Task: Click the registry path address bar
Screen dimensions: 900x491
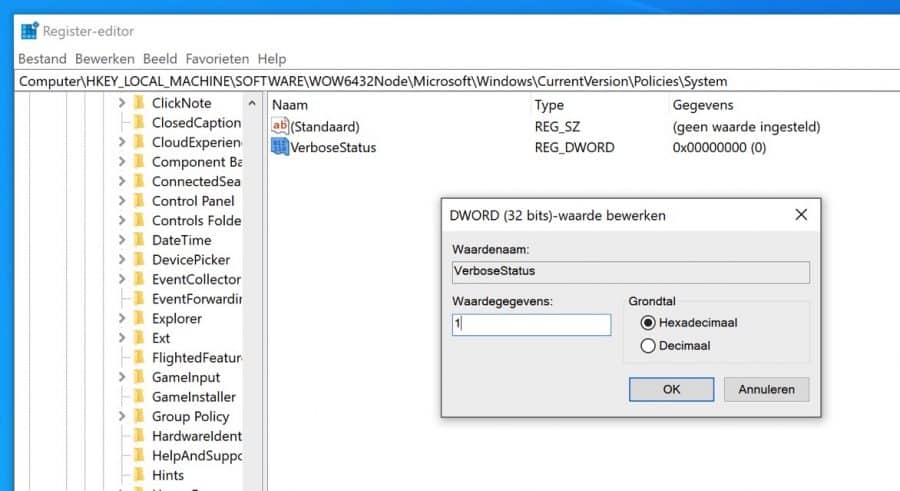Action: click(457, 81)
